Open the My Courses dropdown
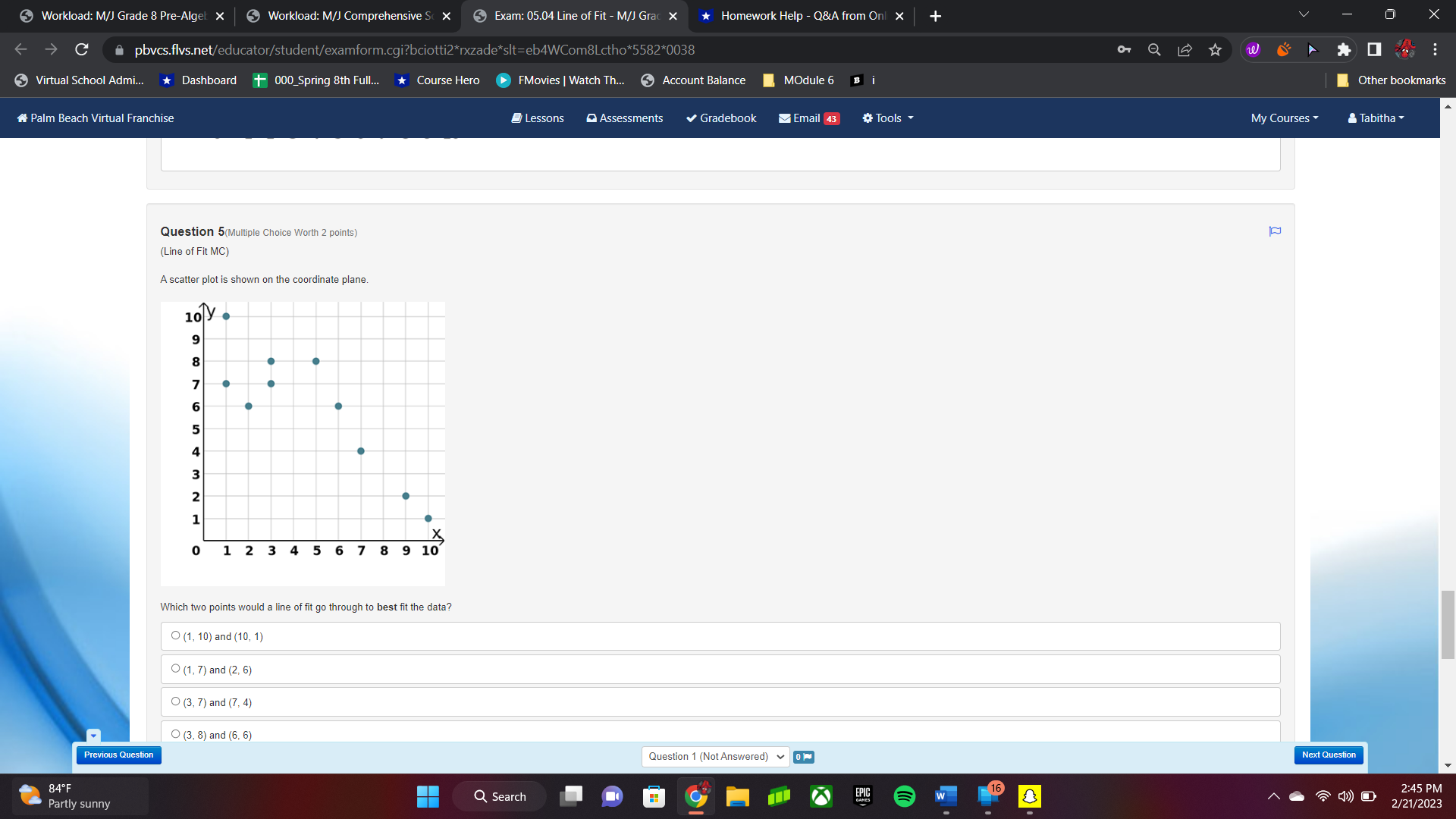This screenshot has height=819, width=1456. (x=1284, y=118)
